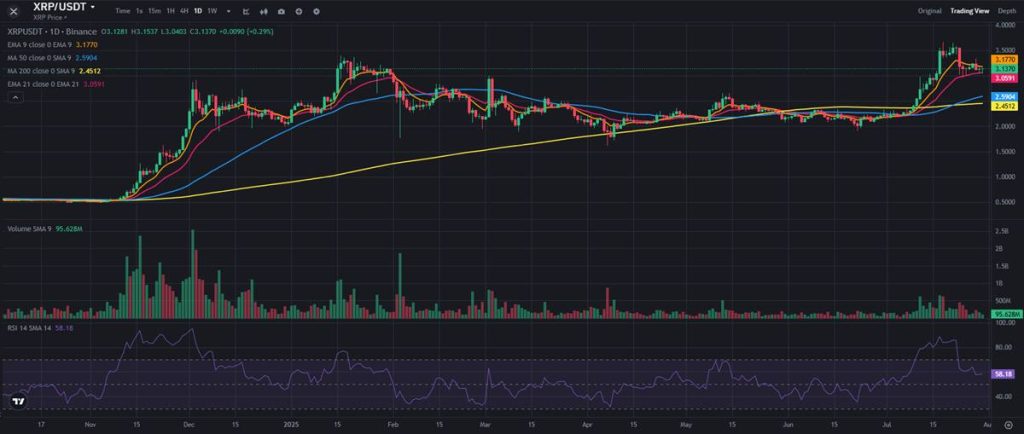Open chart settings gear in top toolbar

pos(317,11)
